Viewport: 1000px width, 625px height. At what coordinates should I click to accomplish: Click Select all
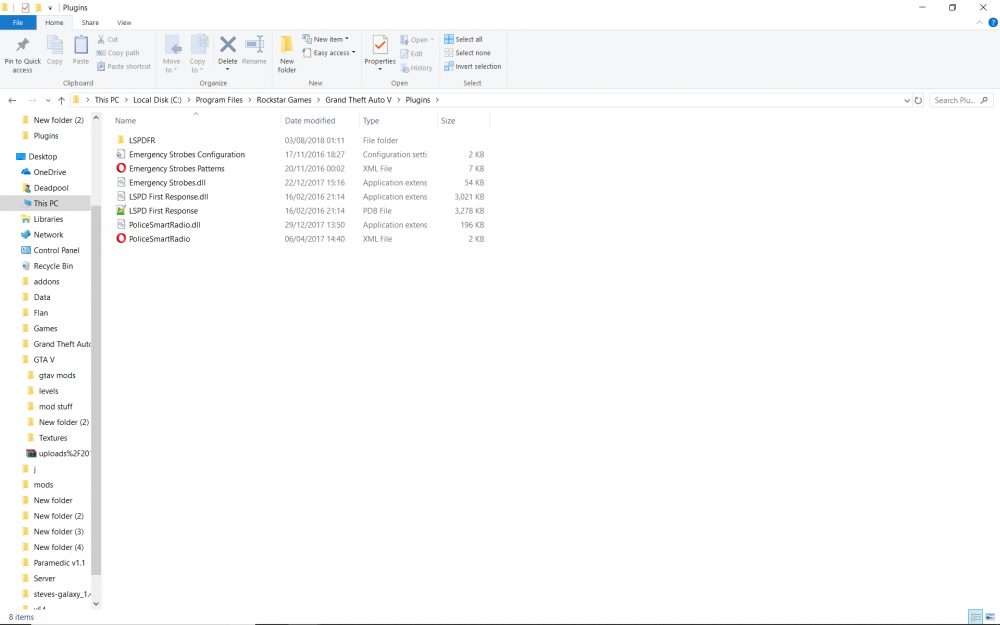(463, 40)
